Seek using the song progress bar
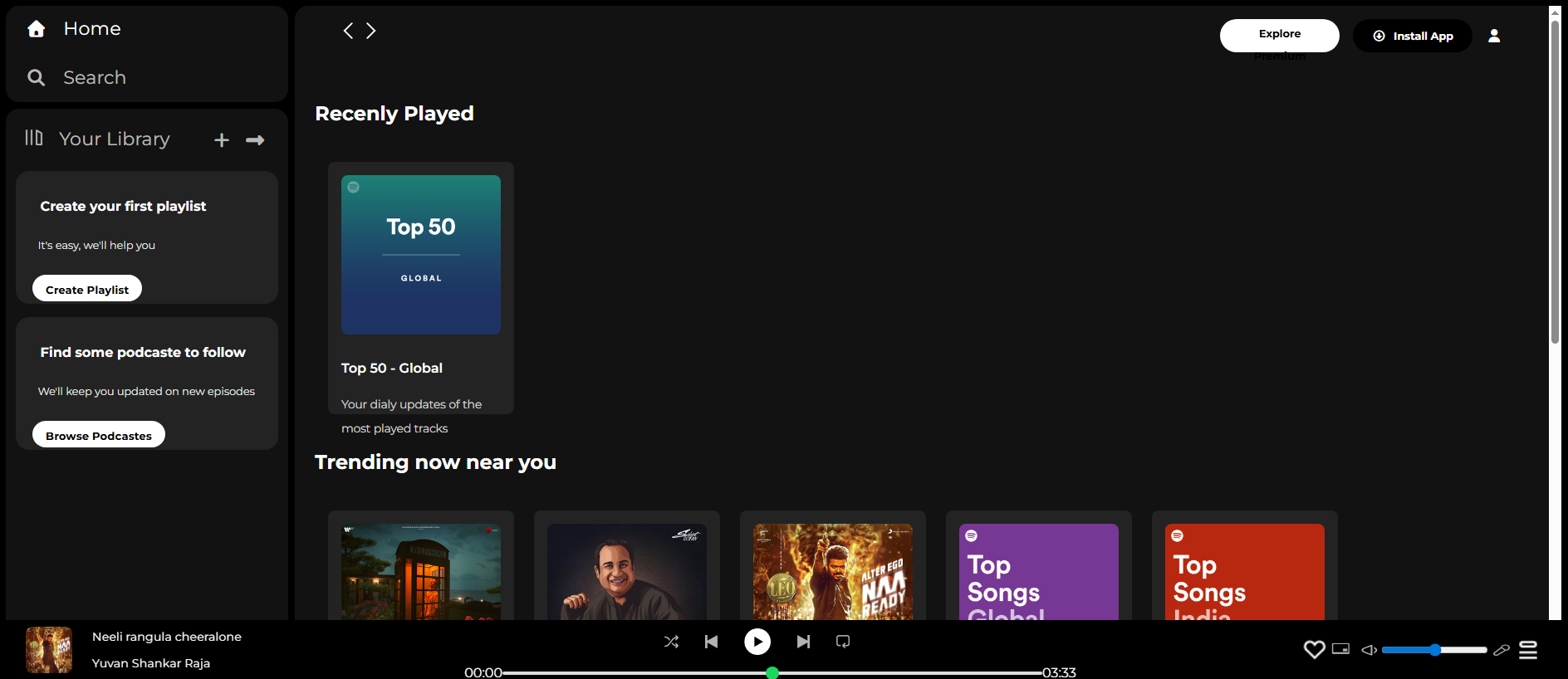The height and width of the screenshot is (679, 1568). tap(772, 672)
